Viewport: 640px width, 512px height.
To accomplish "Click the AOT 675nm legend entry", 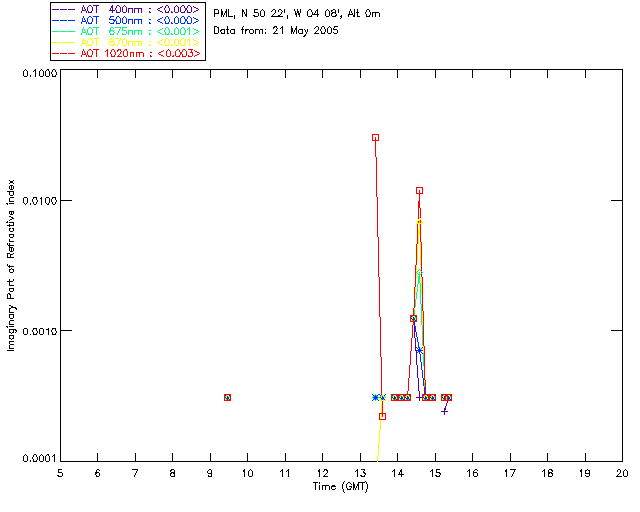I will [x=127, y=31].
